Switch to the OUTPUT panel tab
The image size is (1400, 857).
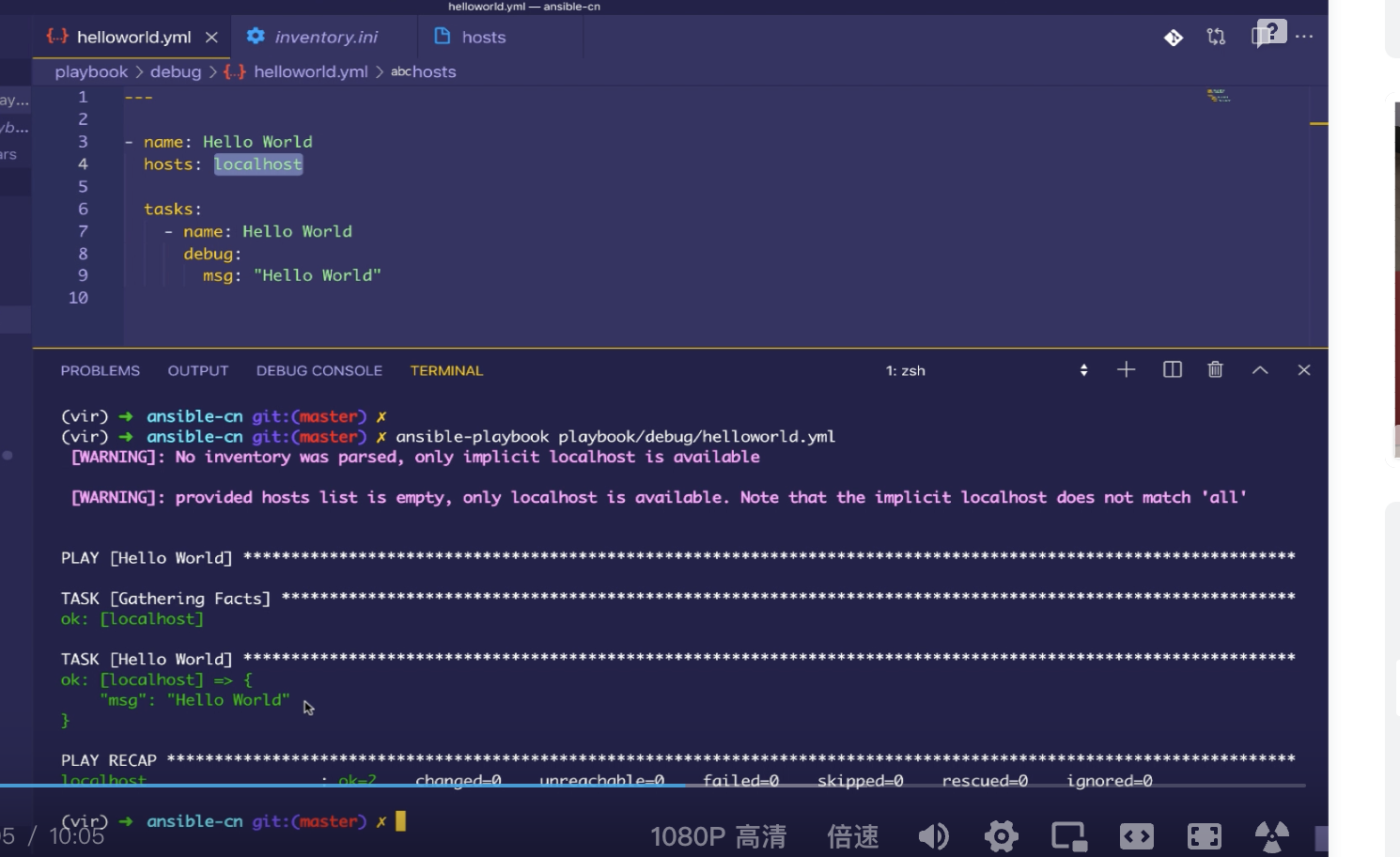(x=198, y=371)
